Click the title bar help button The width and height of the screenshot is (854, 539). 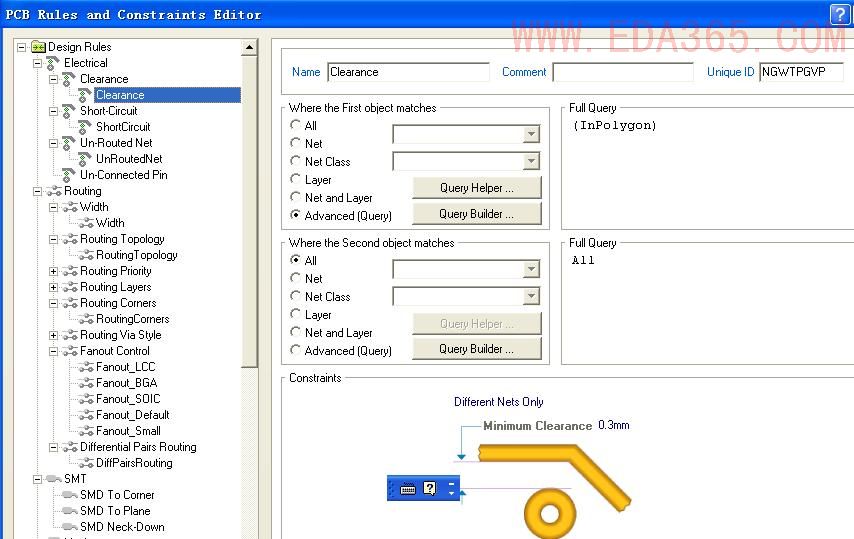(x=839, y=14)
